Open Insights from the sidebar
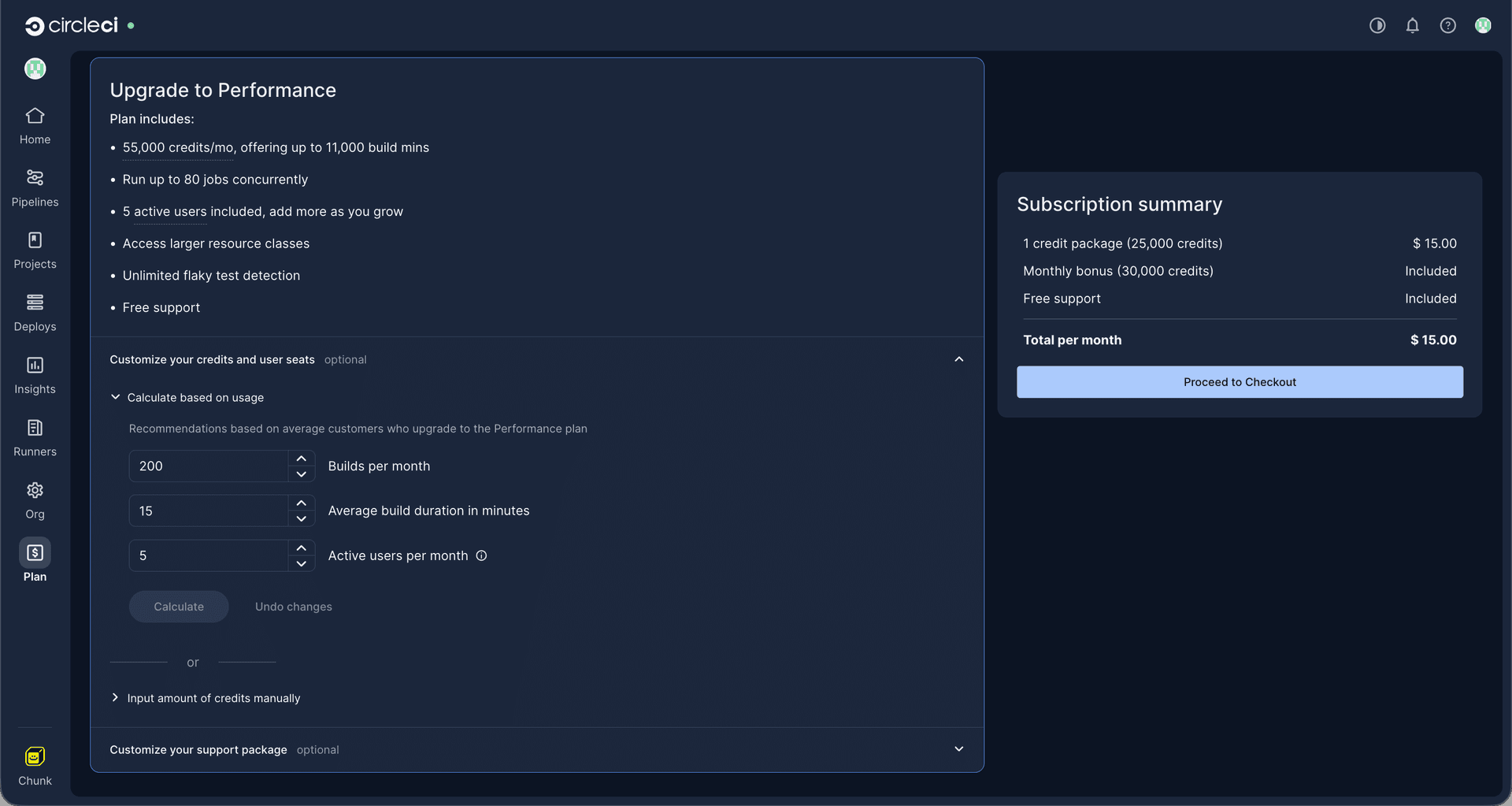This screenshot has width=1512, height=806. click(x=35, y=366)
